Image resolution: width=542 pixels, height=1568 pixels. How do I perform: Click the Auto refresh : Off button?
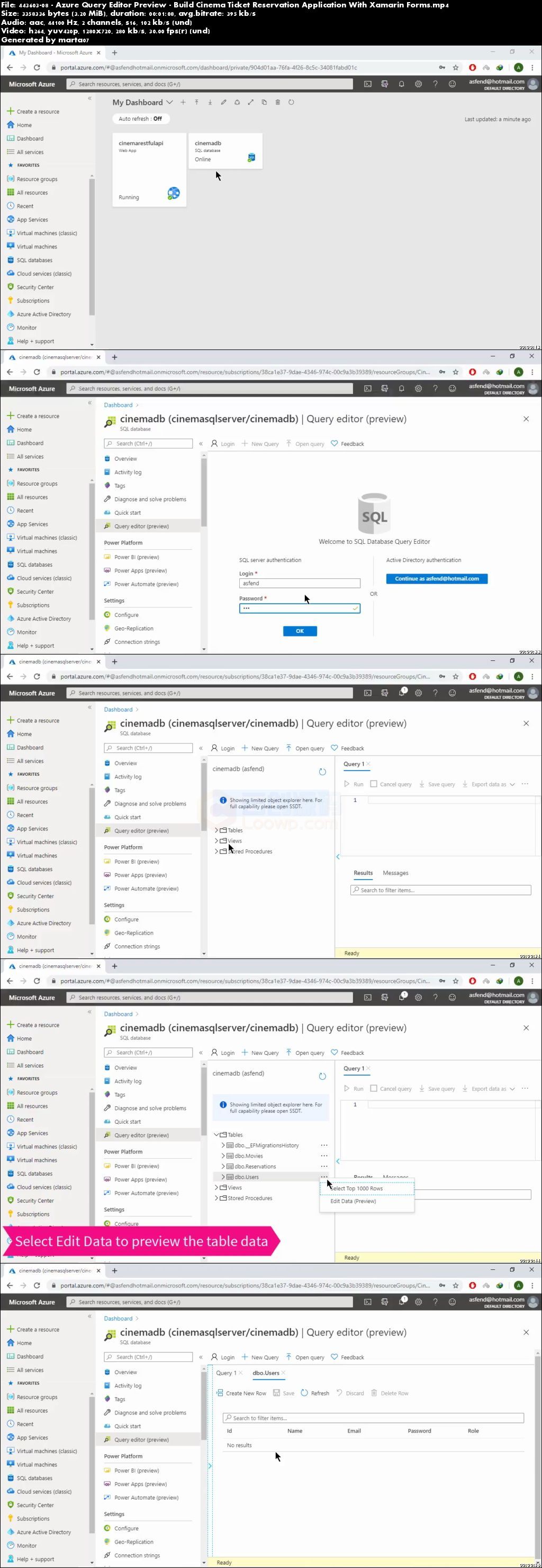pyautogui.click(x=140, y=119)
